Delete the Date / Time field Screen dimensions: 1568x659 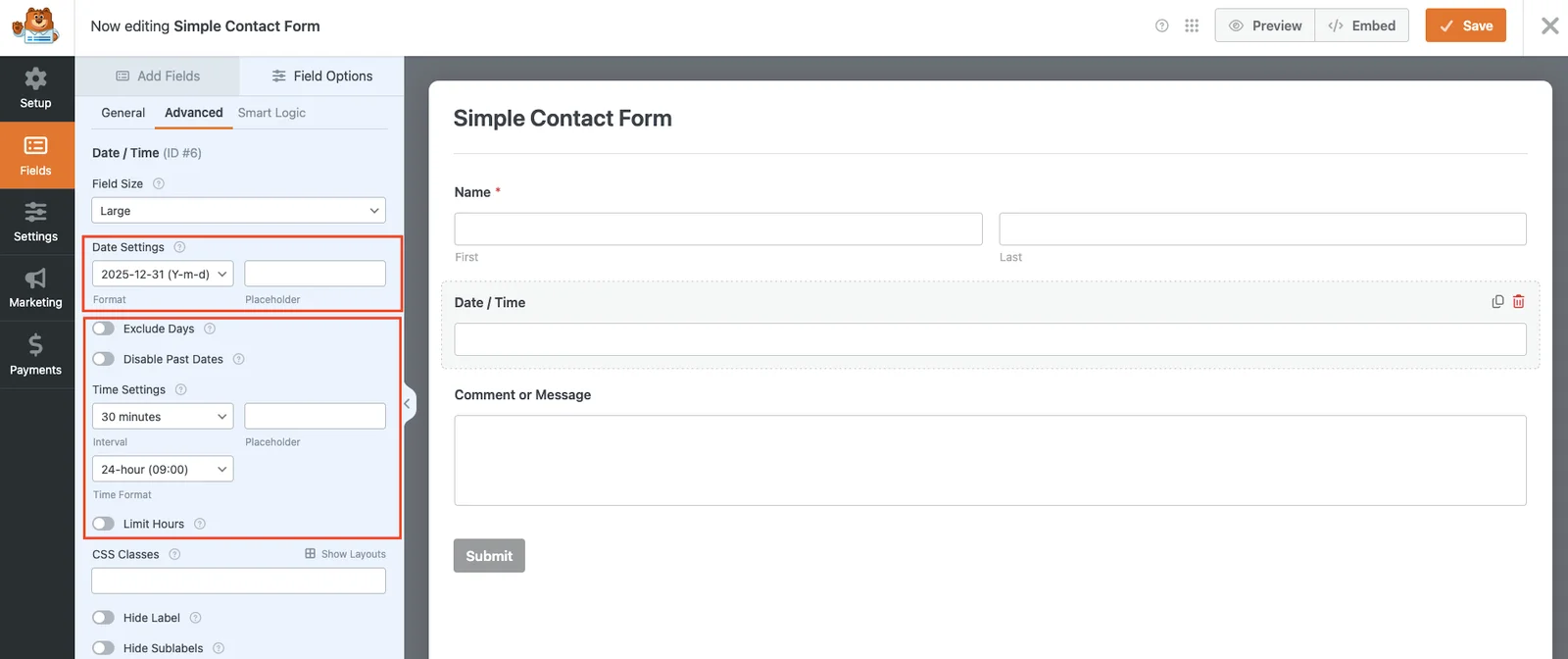(x=1518, y=302)
